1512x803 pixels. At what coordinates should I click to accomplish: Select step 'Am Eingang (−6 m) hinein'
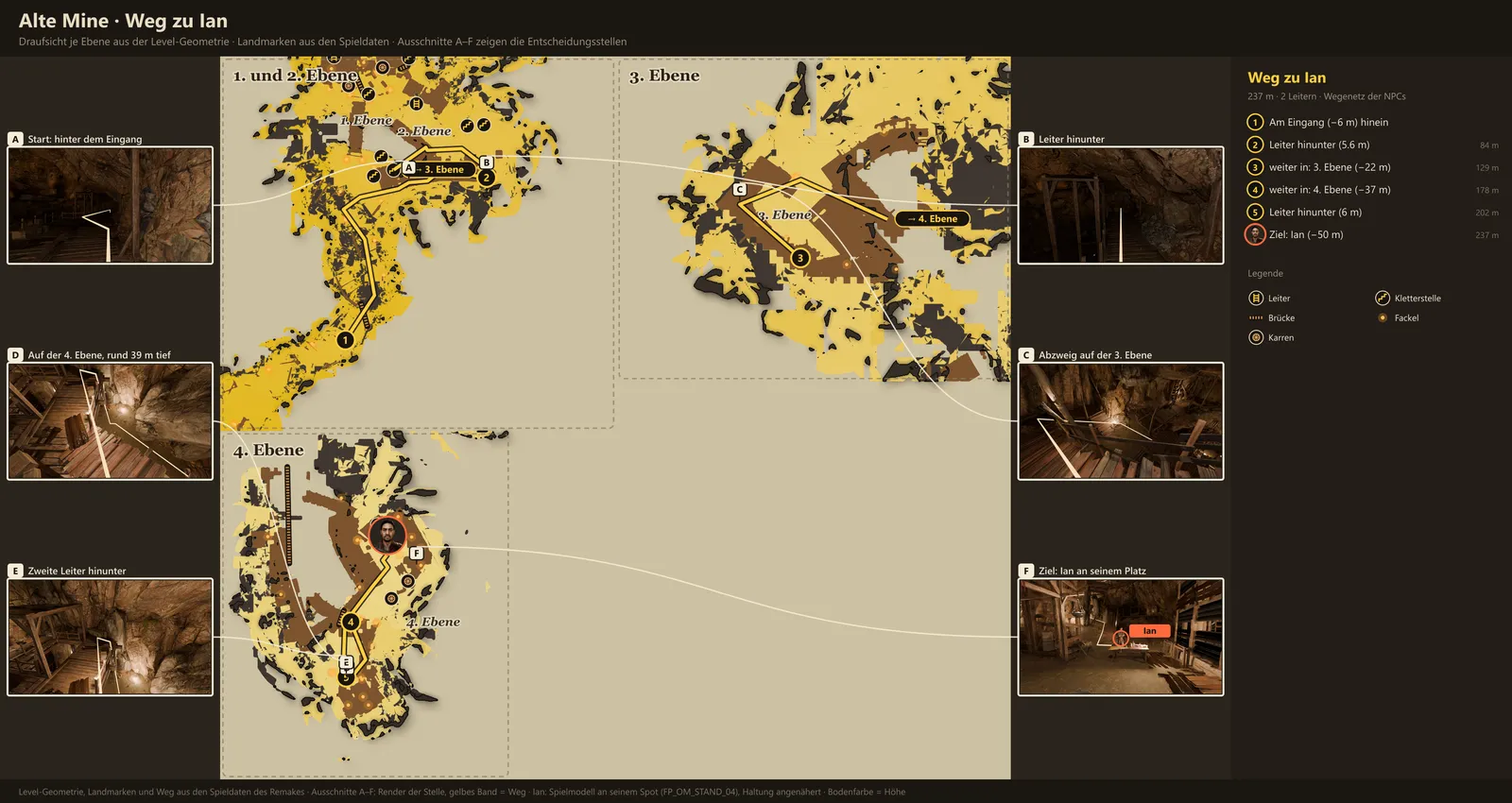point(1372,122)
